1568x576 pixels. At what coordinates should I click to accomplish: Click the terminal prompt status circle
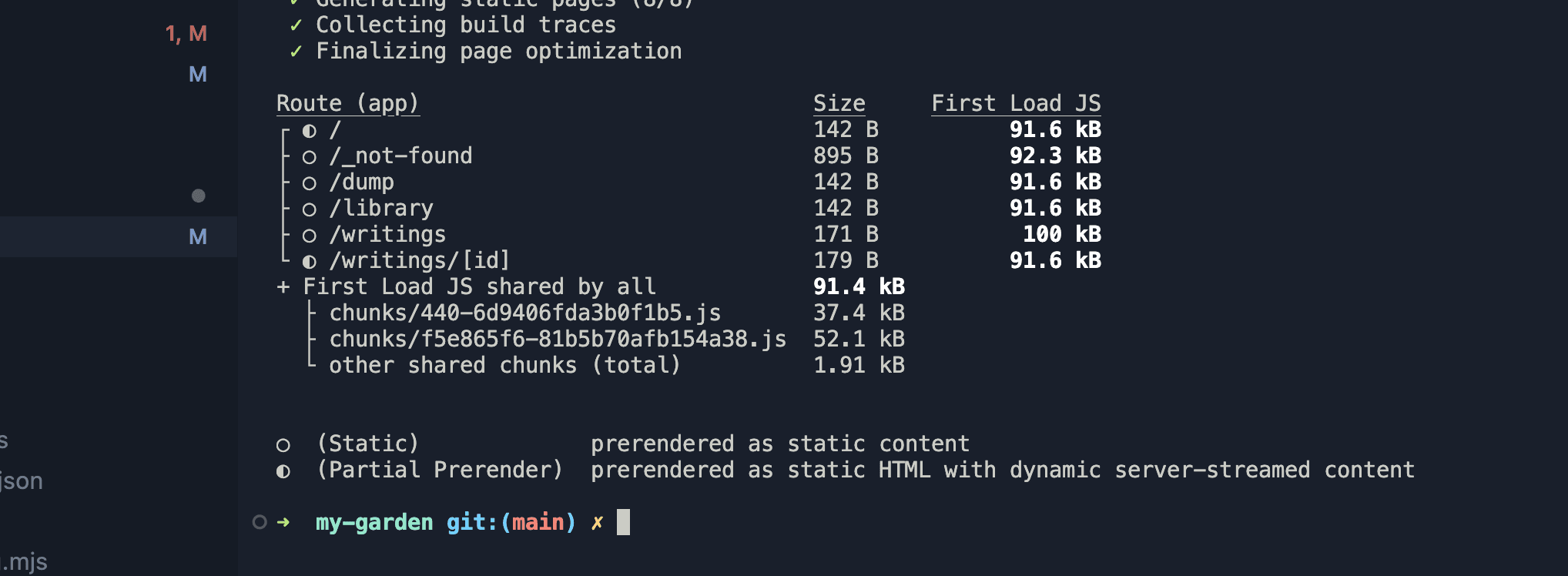click(x=260, y=522)
